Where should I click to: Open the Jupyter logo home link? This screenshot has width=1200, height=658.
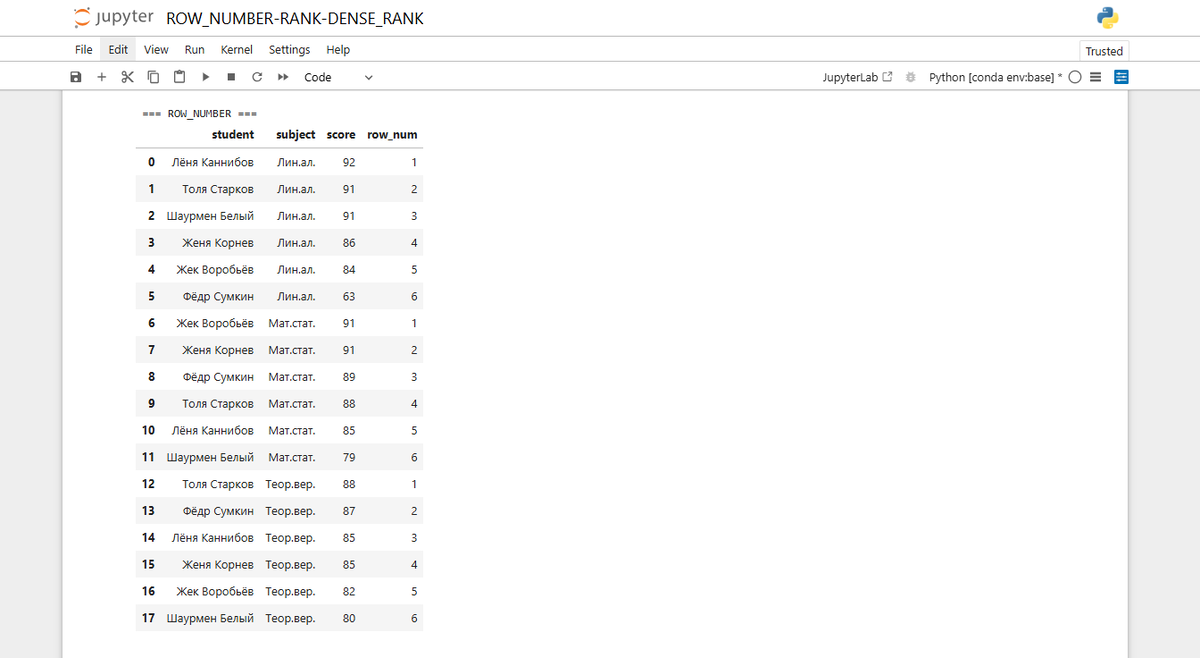(x=114, y=18)
